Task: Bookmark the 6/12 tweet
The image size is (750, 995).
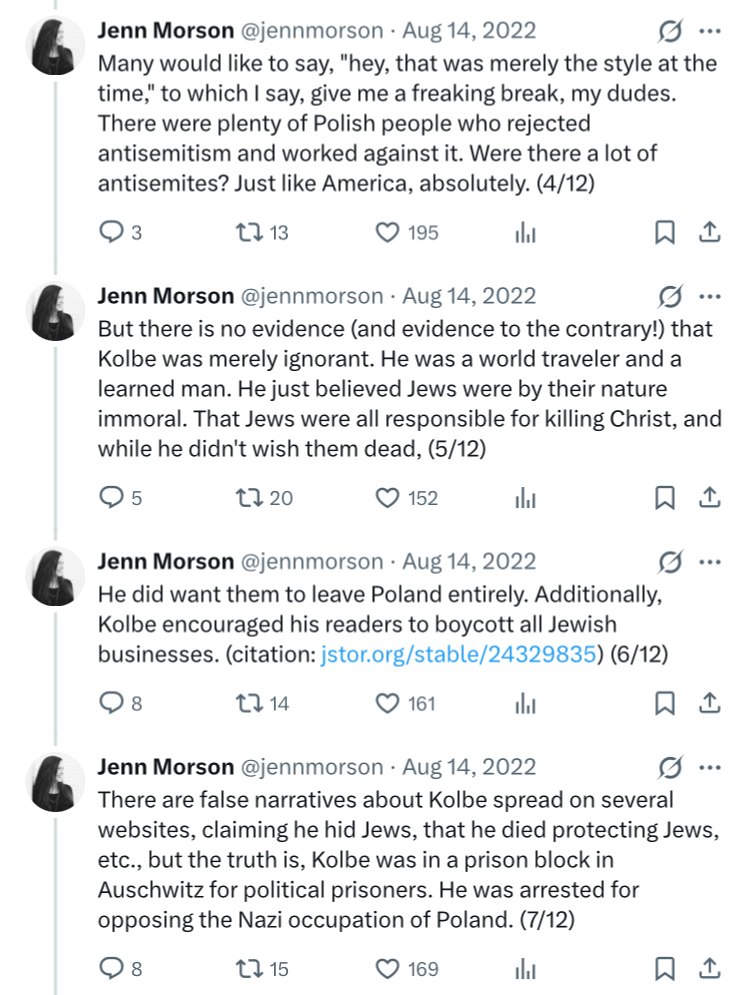Action: point(664,703)
